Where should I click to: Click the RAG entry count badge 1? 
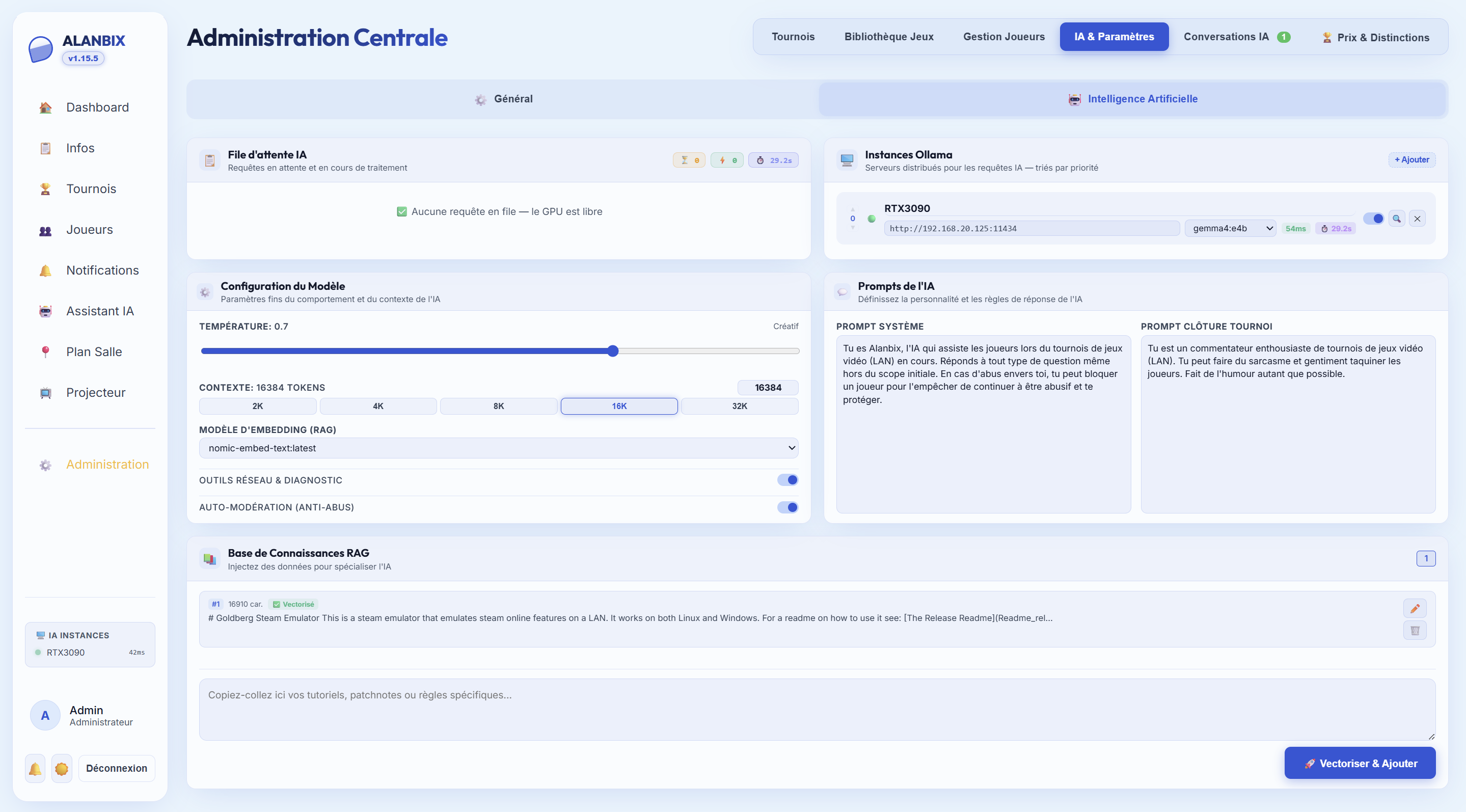[x=1426, y=559]
